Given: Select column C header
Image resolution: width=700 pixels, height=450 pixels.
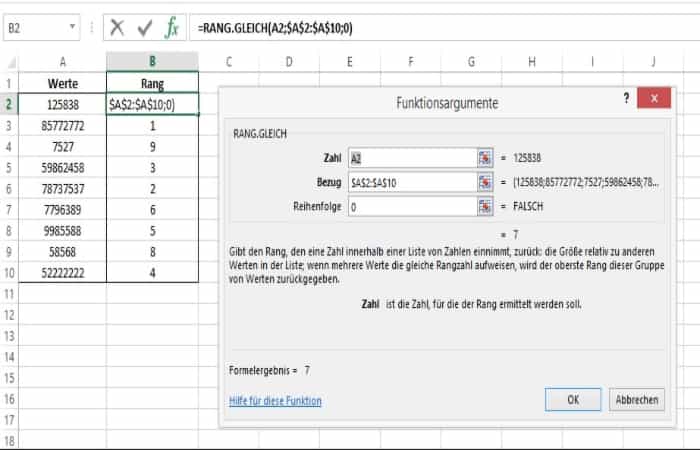Looking at the screenshot, I should tap(229, 62).
